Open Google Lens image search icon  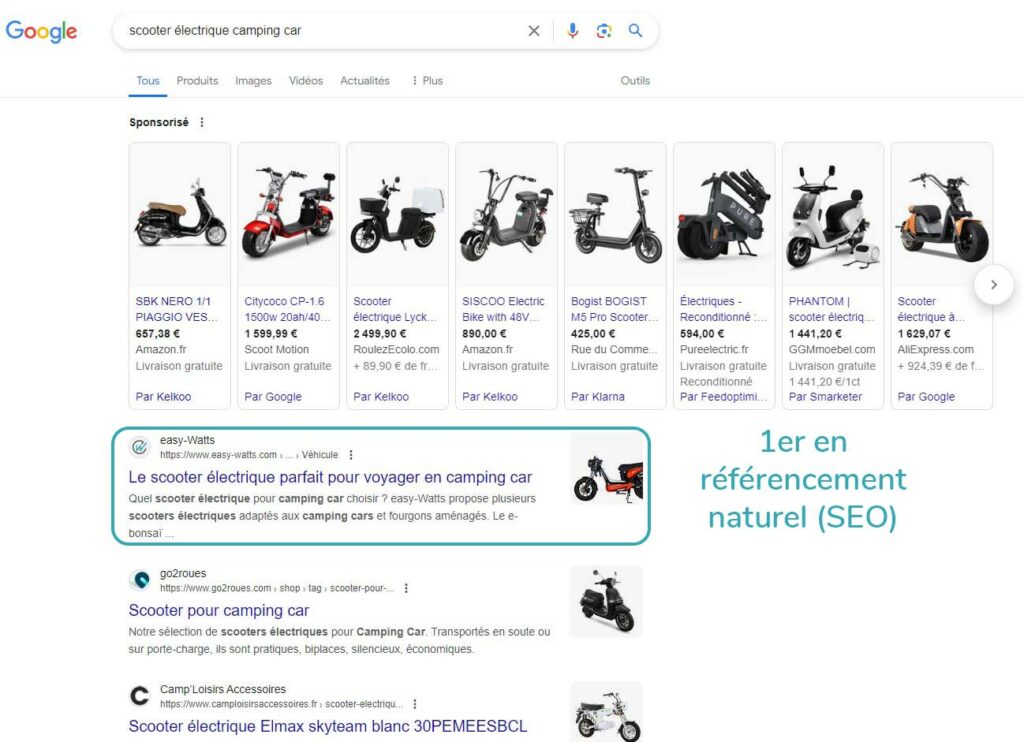(x=604, y=31)
